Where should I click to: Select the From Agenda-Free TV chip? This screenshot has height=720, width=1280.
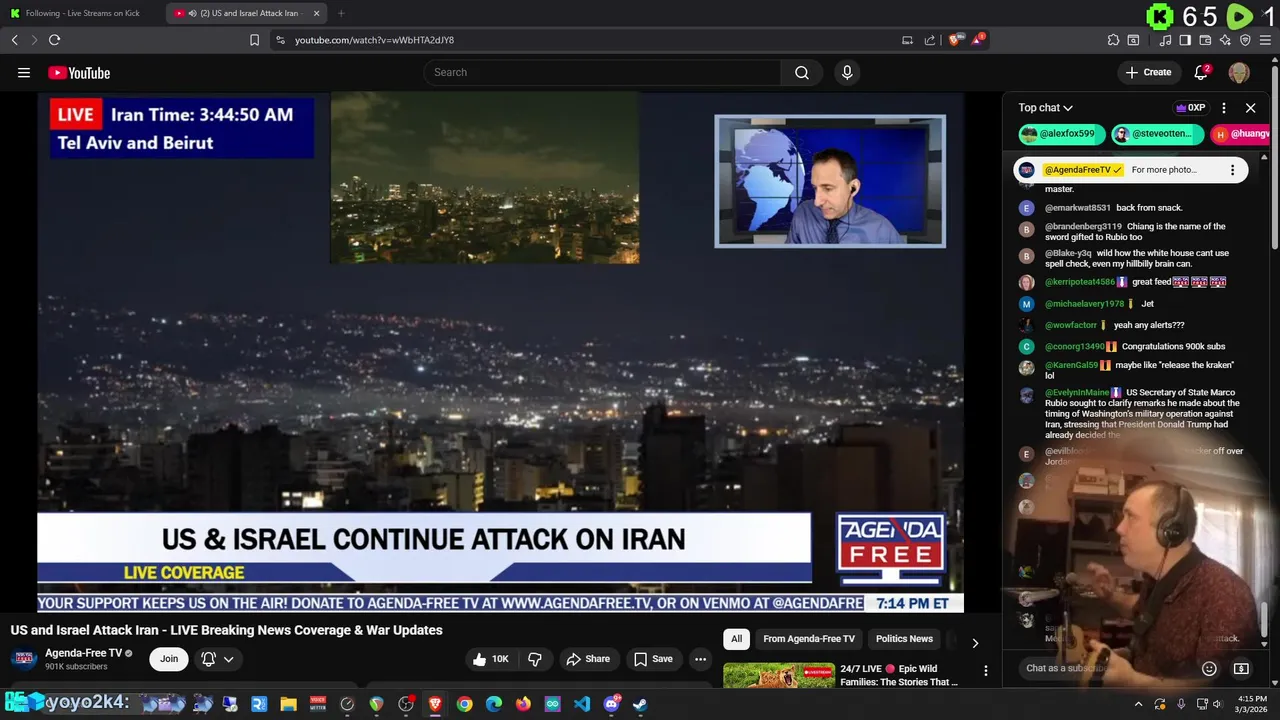point(809,639)
